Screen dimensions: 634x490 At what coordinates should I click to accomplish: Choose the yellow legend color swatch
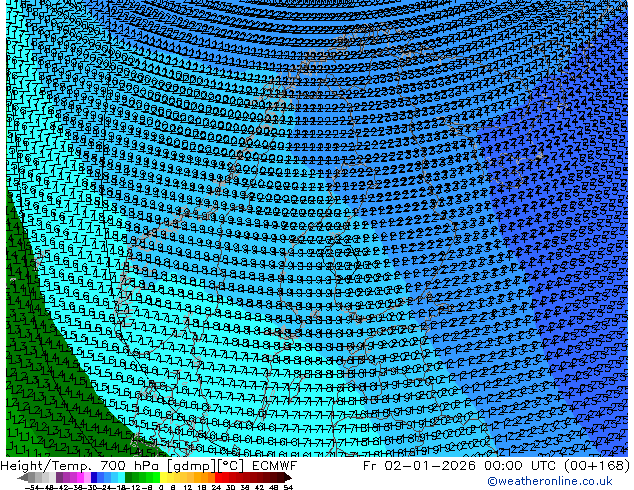point(163,477)
